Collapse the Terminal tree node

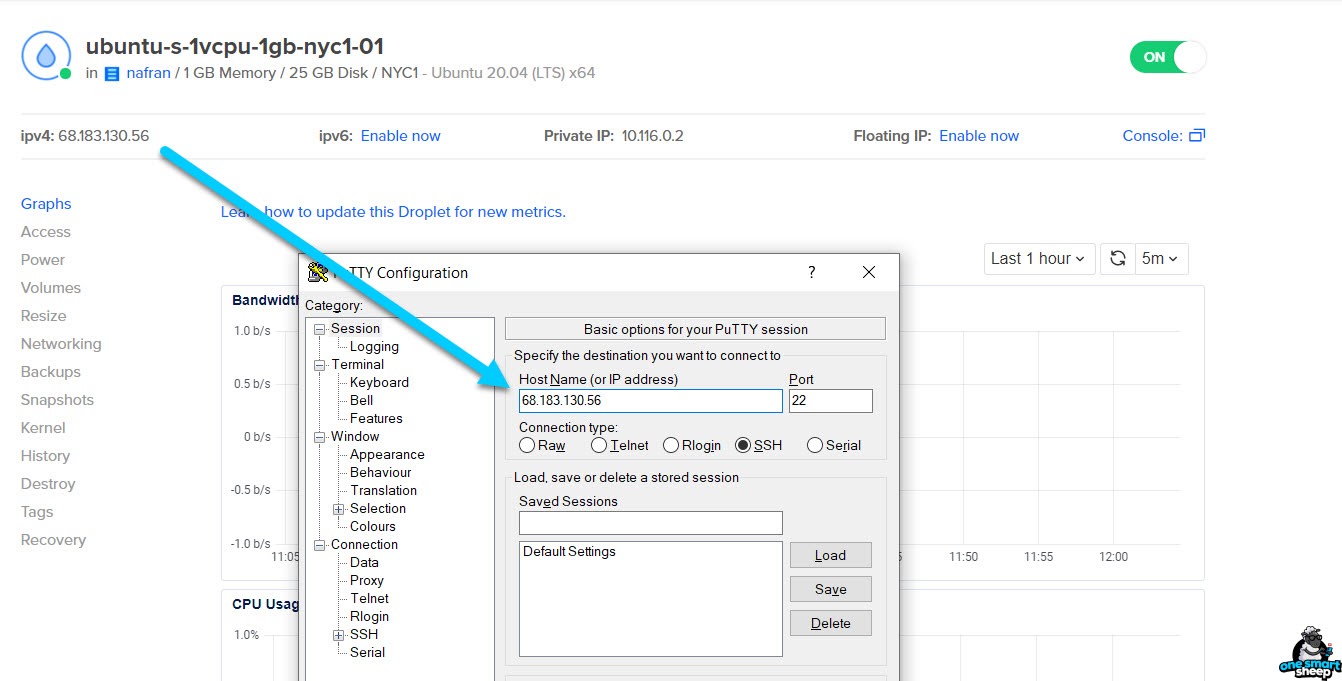click(x=320, y=365)
